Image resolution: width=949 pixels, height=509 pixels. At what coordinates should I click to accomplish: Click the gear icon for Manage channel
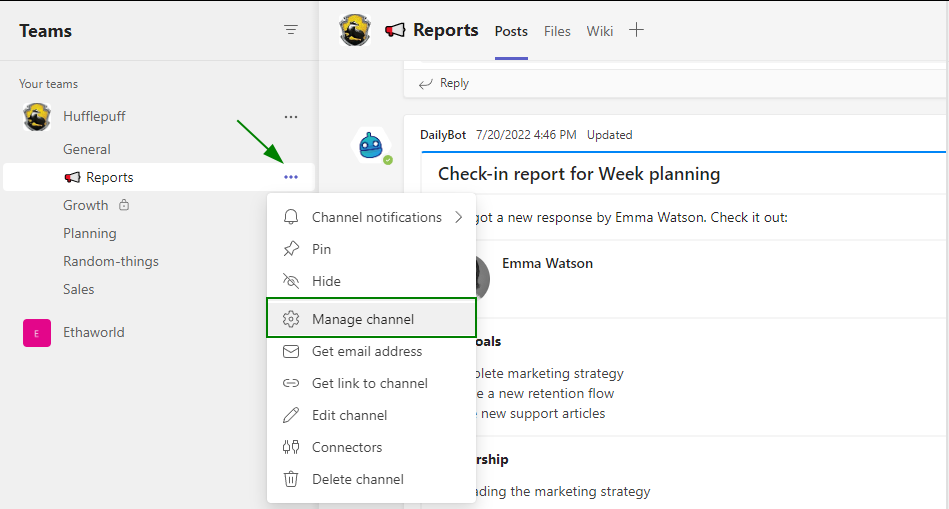[291, 319]
